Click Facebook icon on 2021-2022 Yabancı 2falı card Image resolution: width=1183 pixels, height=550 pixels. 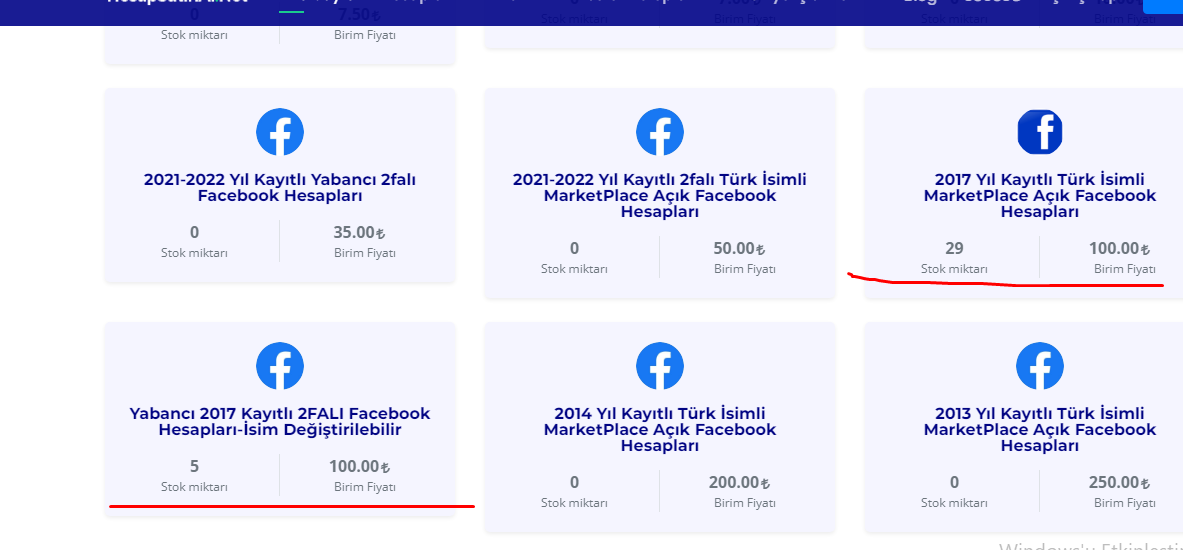pyautogui.click(x=280, y=132)
